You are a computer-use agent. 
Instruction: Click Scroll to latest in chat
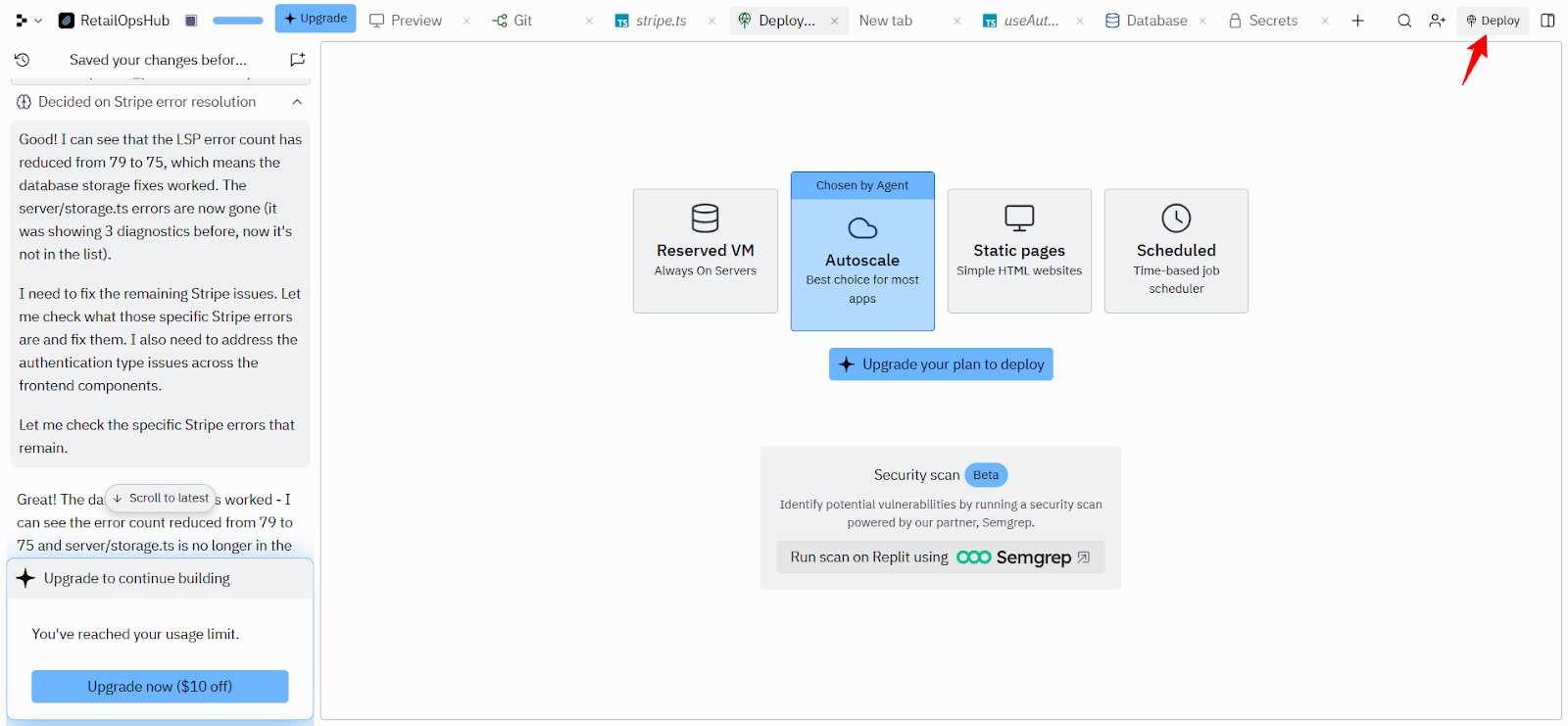(x=161, y=498)
